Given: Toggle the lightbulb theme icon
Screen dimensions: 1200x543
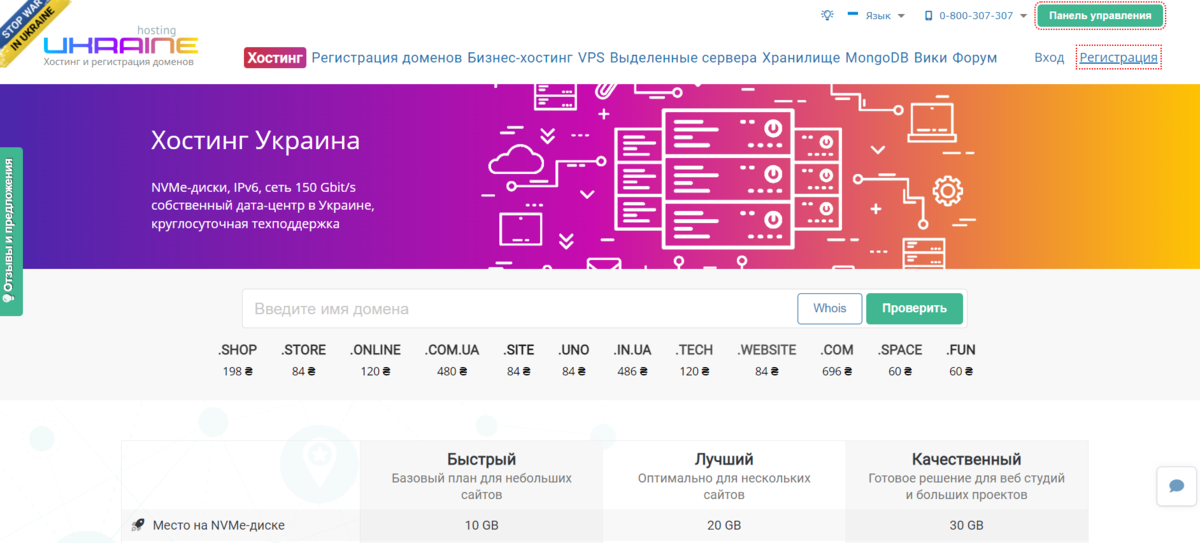Looking at the screenshot, I should pos(827,15).
